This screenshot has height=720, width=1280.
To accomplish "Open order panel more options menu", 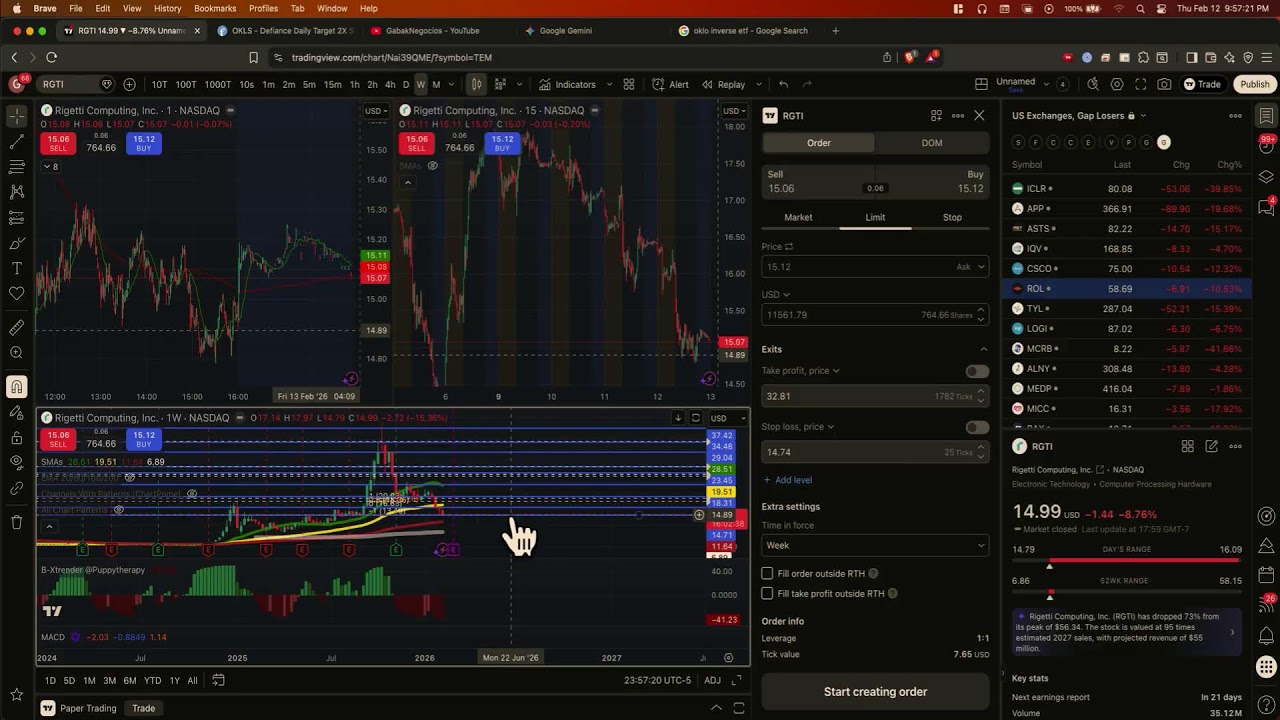I will tap(958, 115).
